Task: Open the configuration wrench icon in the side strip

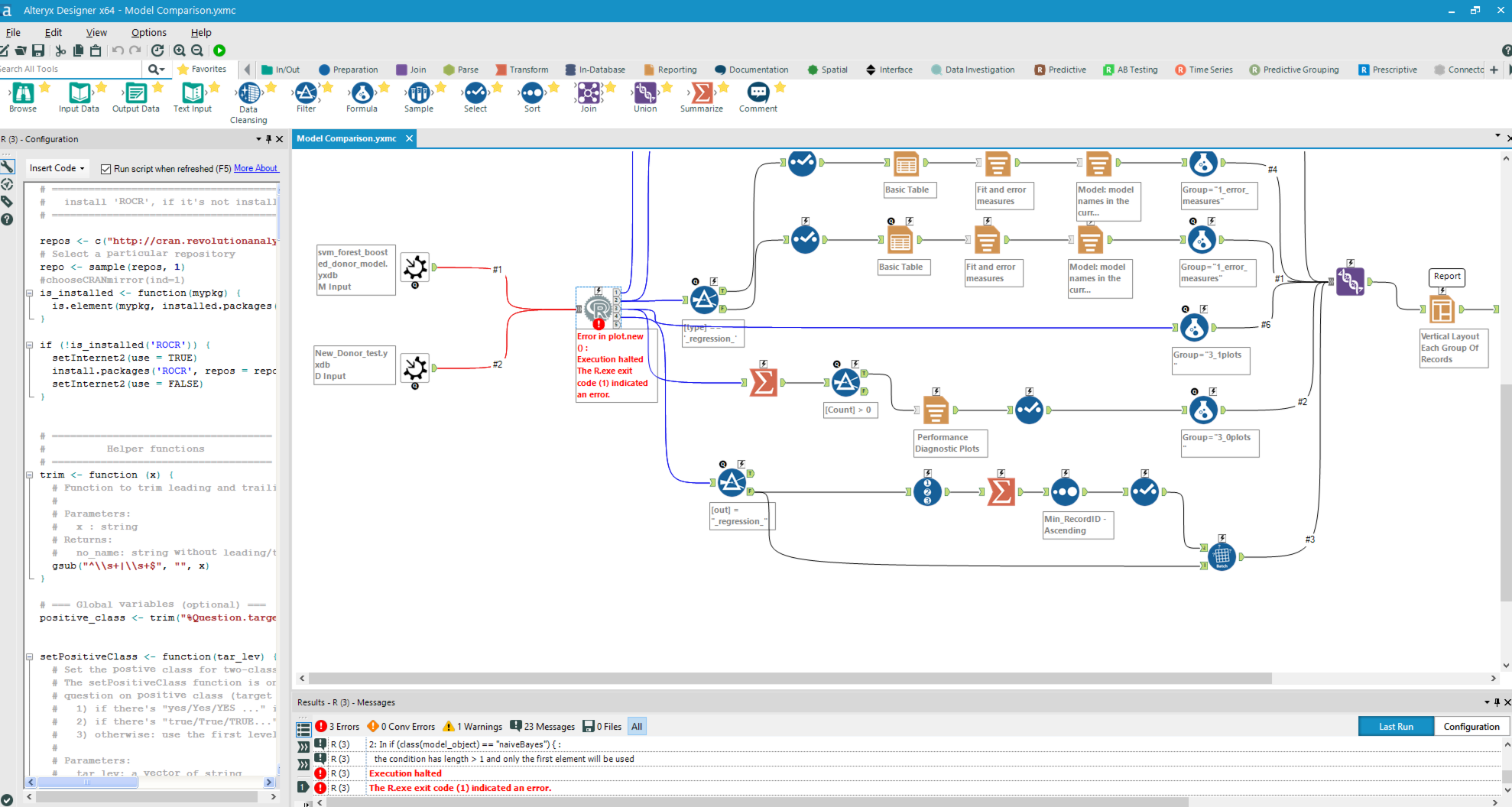Action: [x=8, y=167]
